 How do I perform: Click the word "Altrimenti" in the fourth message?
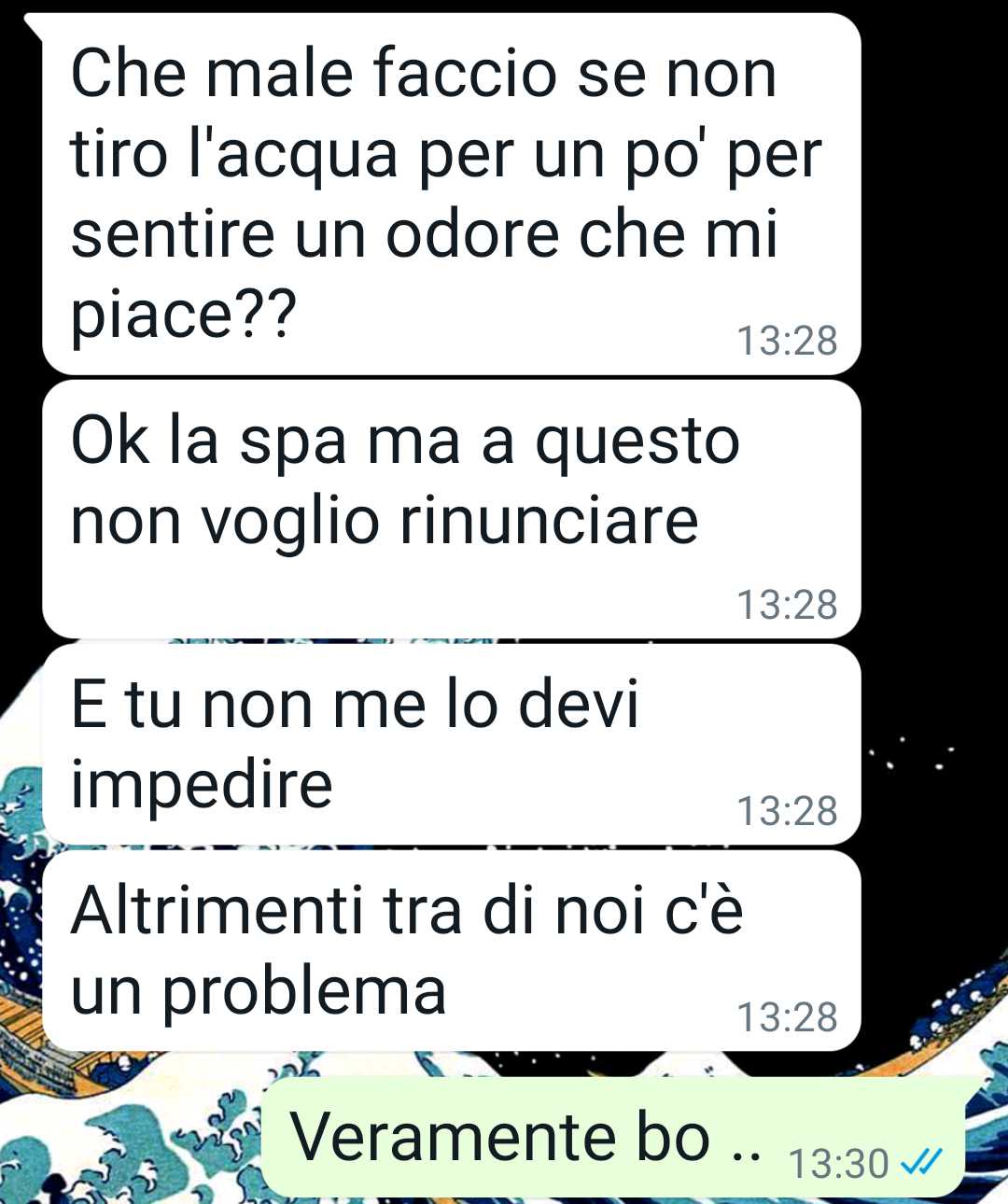[217, 909]
